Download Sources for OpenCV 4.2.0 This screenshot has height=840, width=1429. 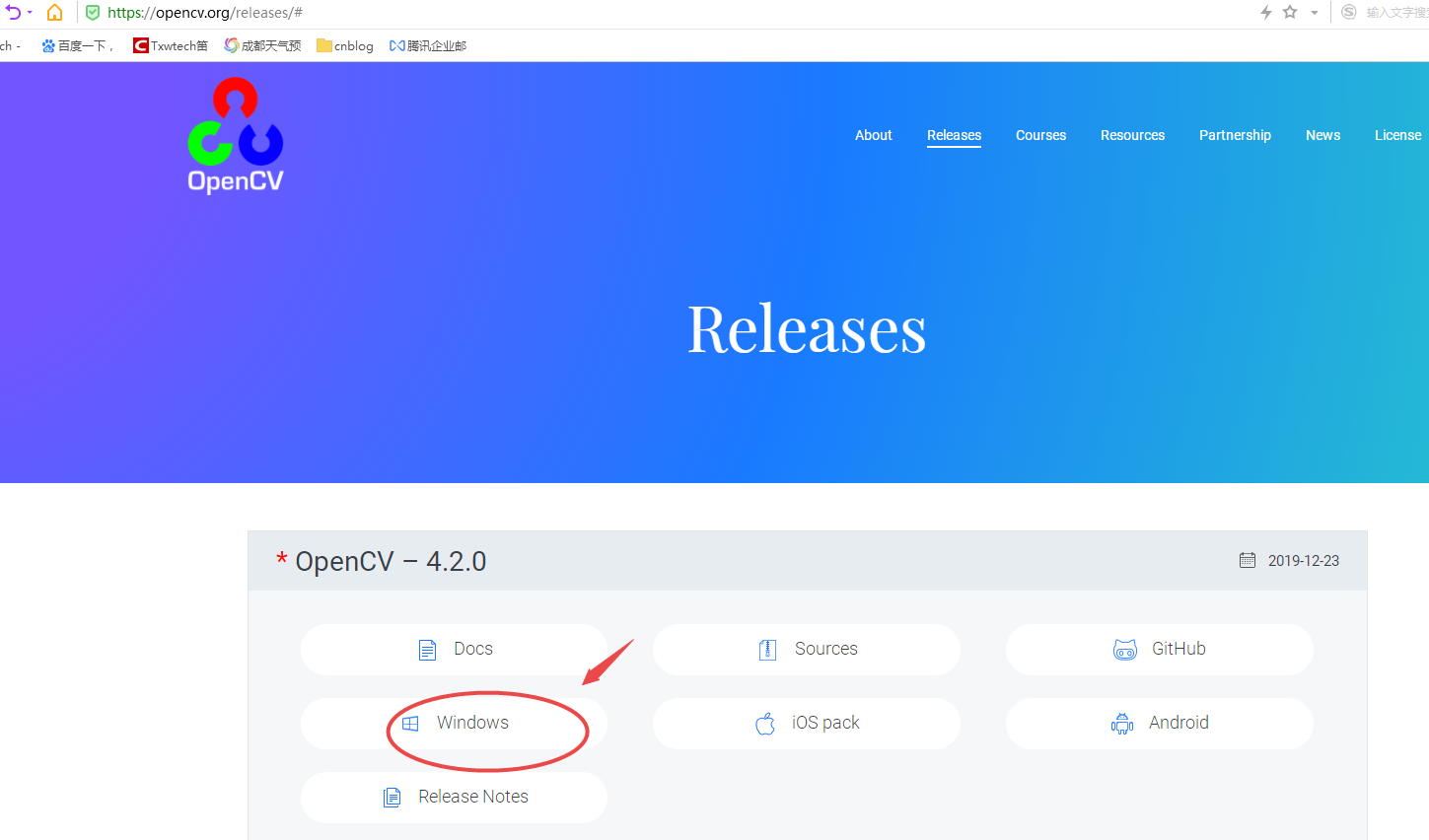[806, 649]
